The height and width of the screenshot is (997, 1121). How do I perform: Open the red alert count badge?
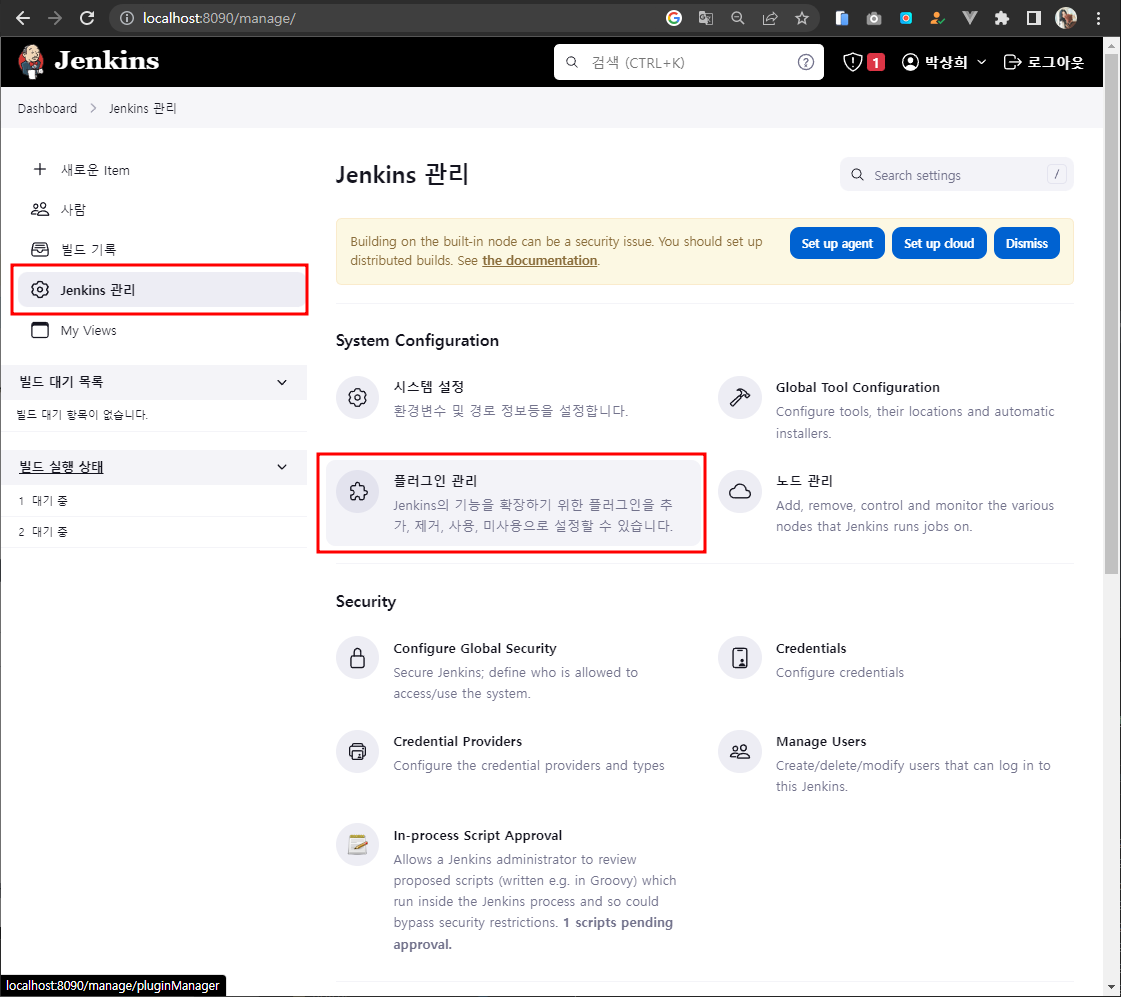pyautogui.click(x=876, y=62)
